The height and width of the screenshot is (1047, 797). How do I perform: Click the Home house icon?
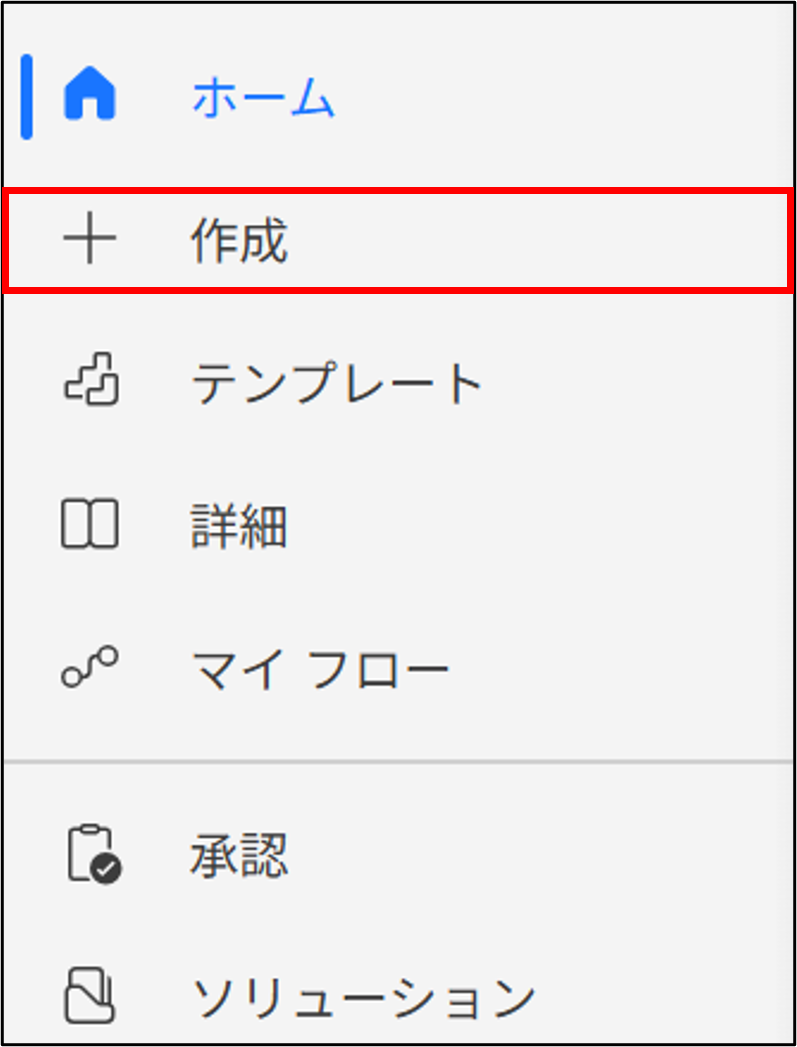pos(90,97)
